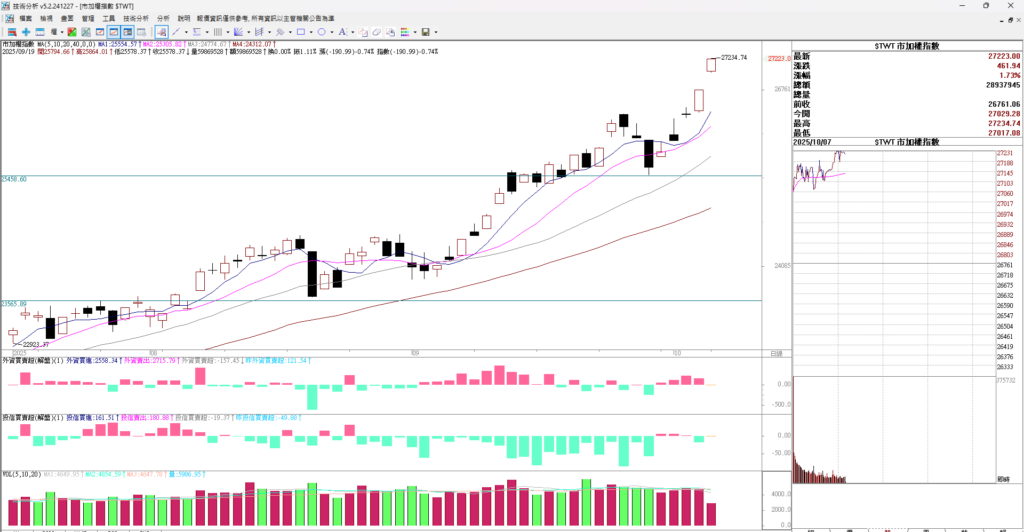The image size is (1024, 532).
Task: Click the save floppy disk icon
Action: coord(424,32)
